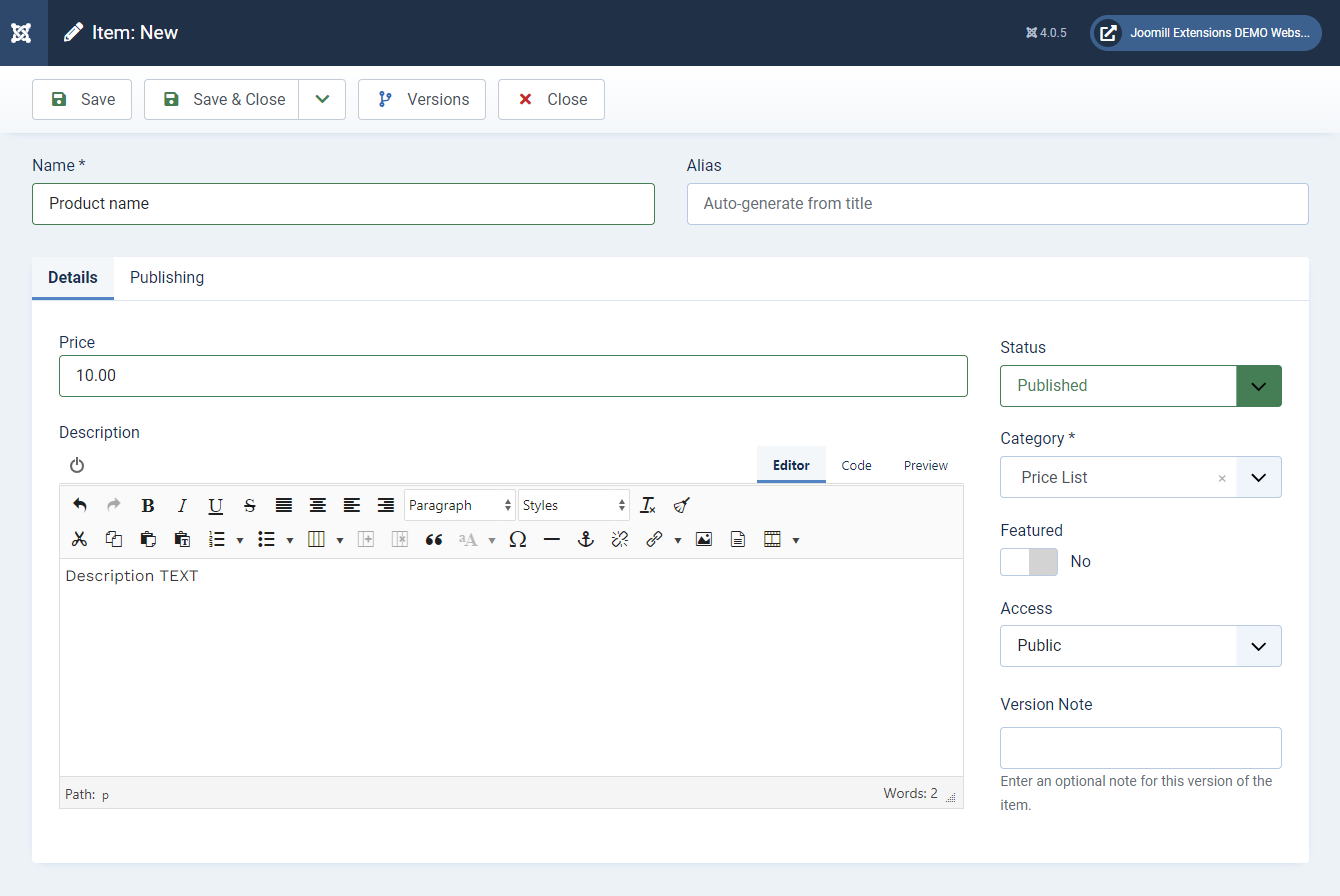Click the blockquote icon
Image resolution: width=1340 pixels, height=896 pixels.
coord(434,540)
